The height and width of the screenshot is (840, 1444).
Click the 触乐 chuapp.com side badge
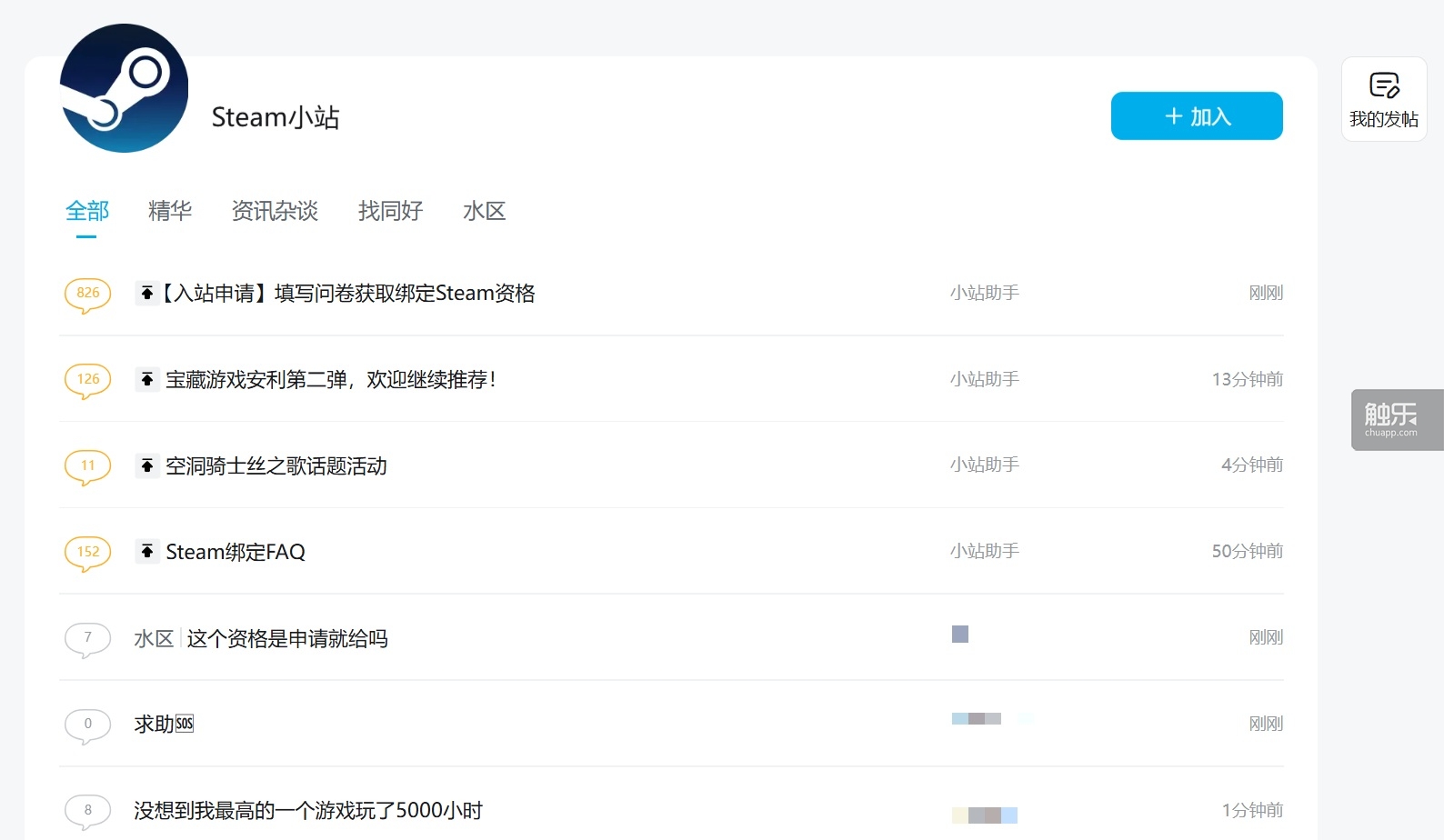click(1398, 420)
